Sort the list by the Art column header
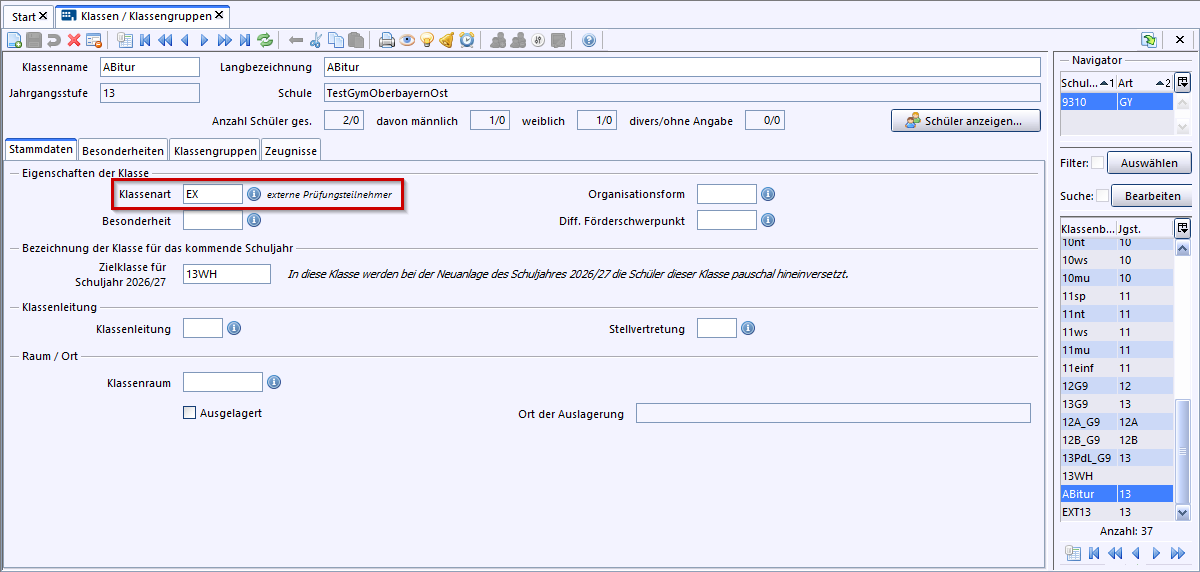 click(1136, 83)
